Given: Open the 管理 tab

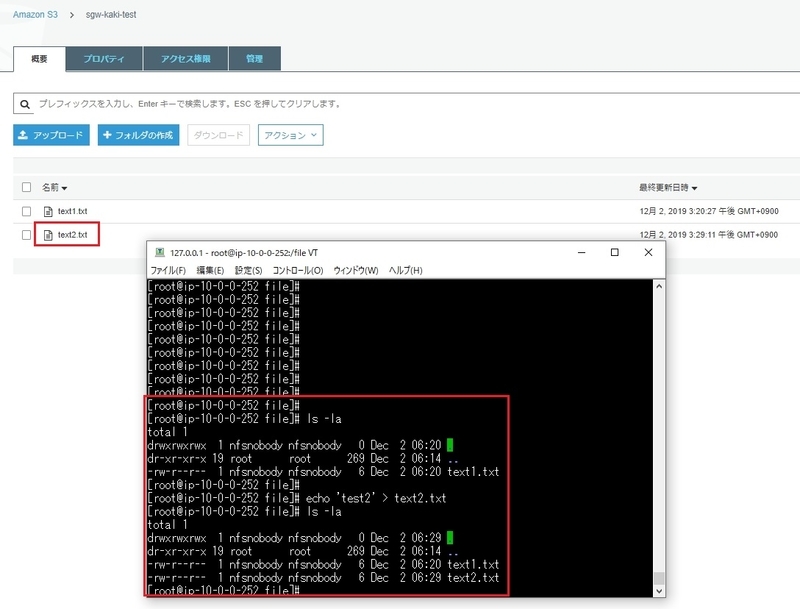Looking at the screenshot, I should (255, 59).
